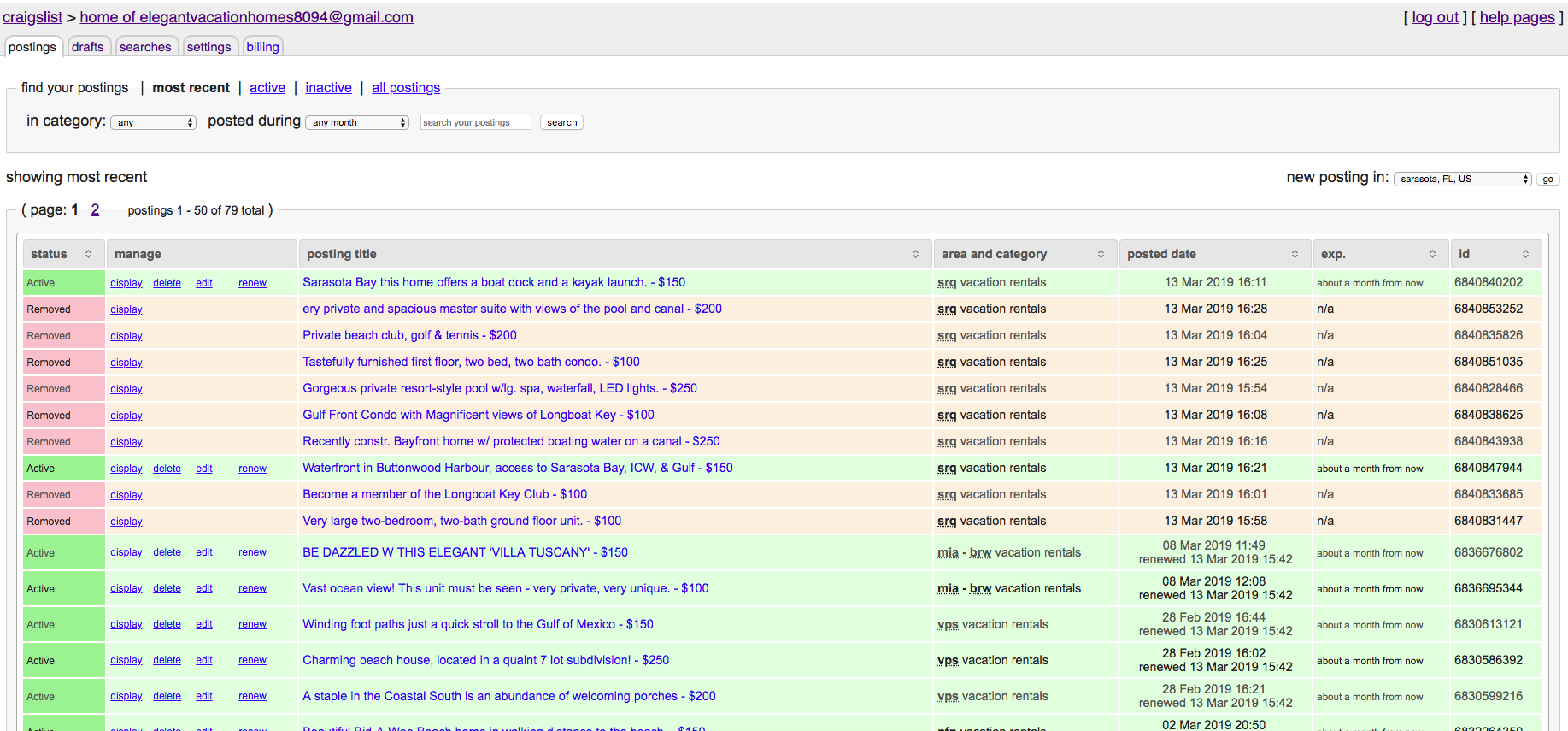The height and width of the screenshot is (731, 1568).
Task: Switch to the drafts tab
Action: tap(88, 47)
